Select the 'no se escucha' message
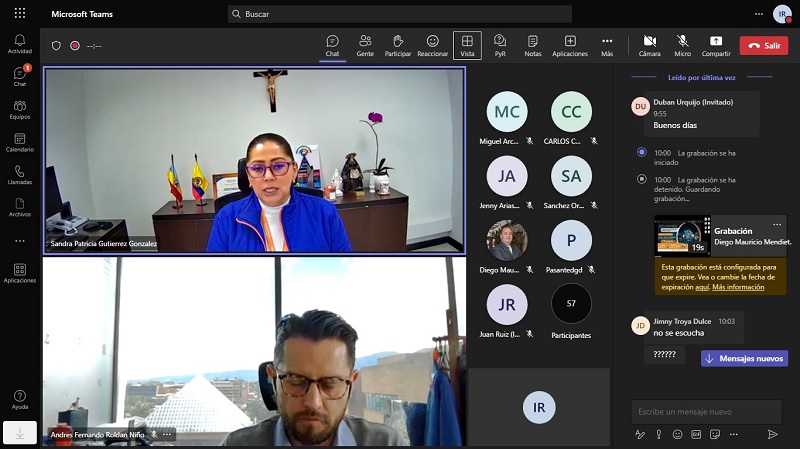The image size is (800, 449). (x=679, y=333)
